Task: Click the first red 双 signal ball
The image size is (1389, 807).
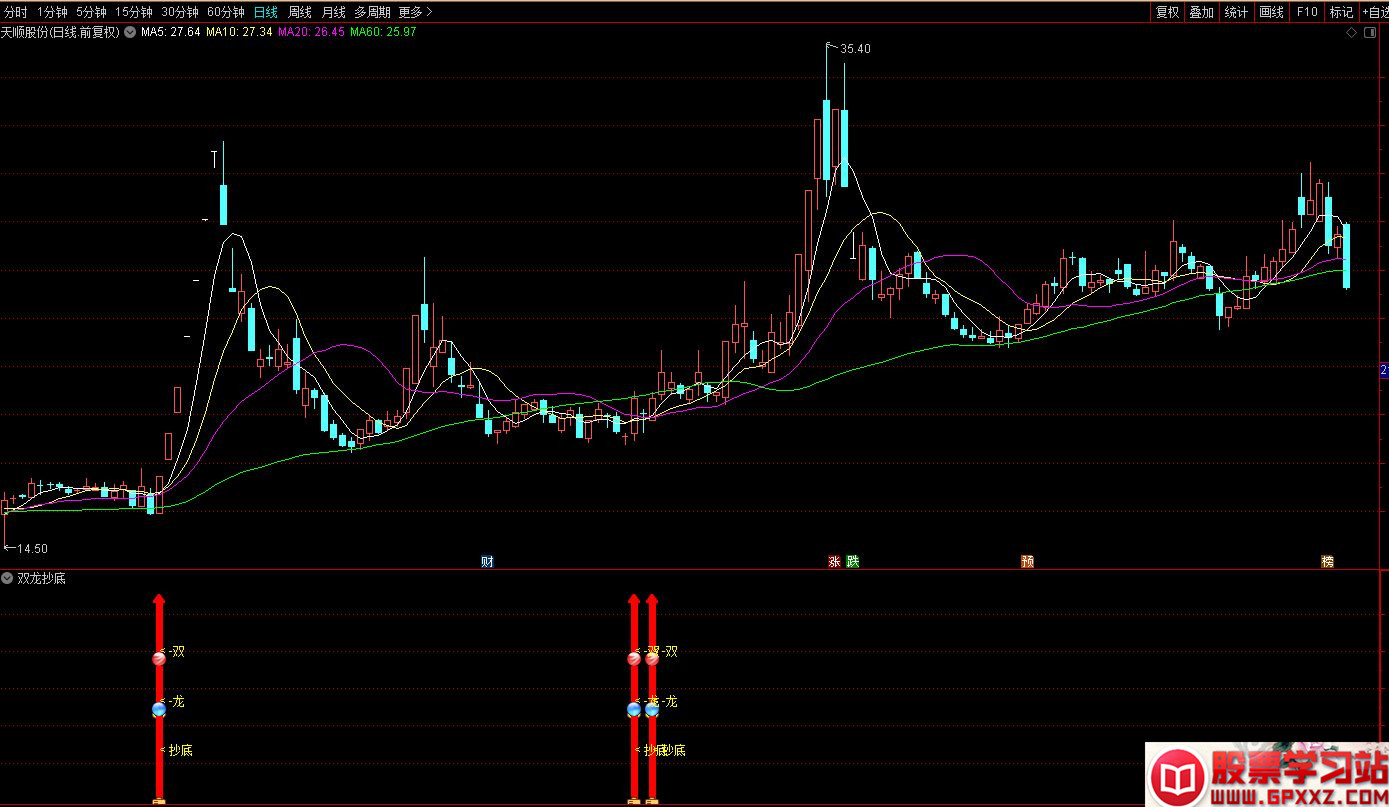Action: click(x=159, y=658)
